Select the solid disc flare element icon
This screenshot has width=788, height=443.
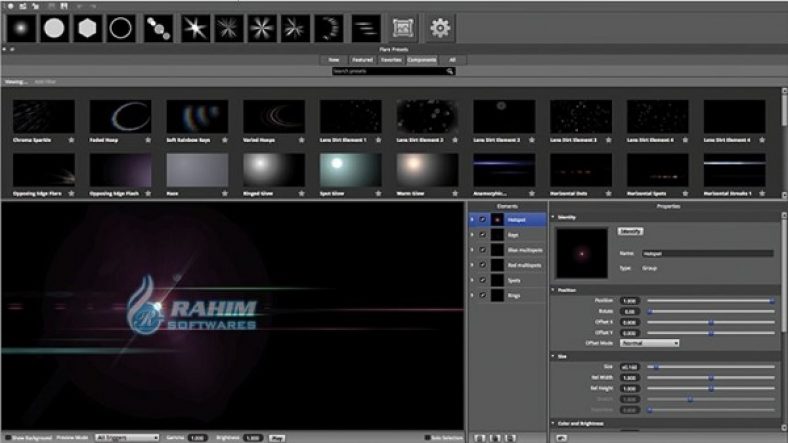pyautogui.click(x=55, y=29)
